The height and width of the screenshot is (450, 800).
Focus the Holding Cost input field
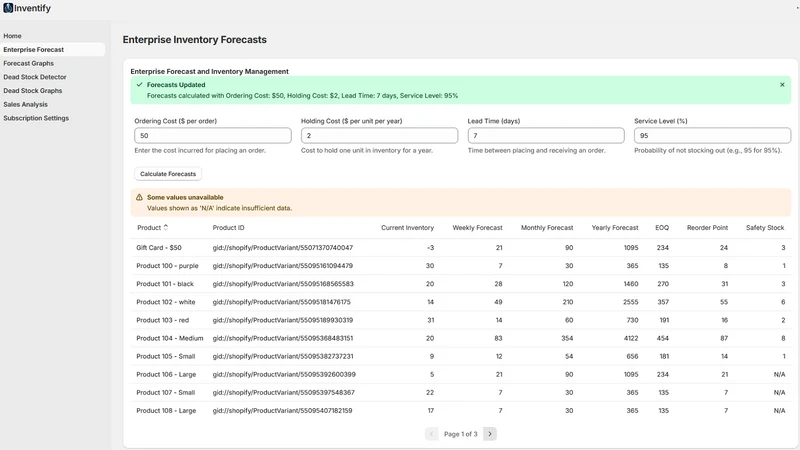pos(379,136)
